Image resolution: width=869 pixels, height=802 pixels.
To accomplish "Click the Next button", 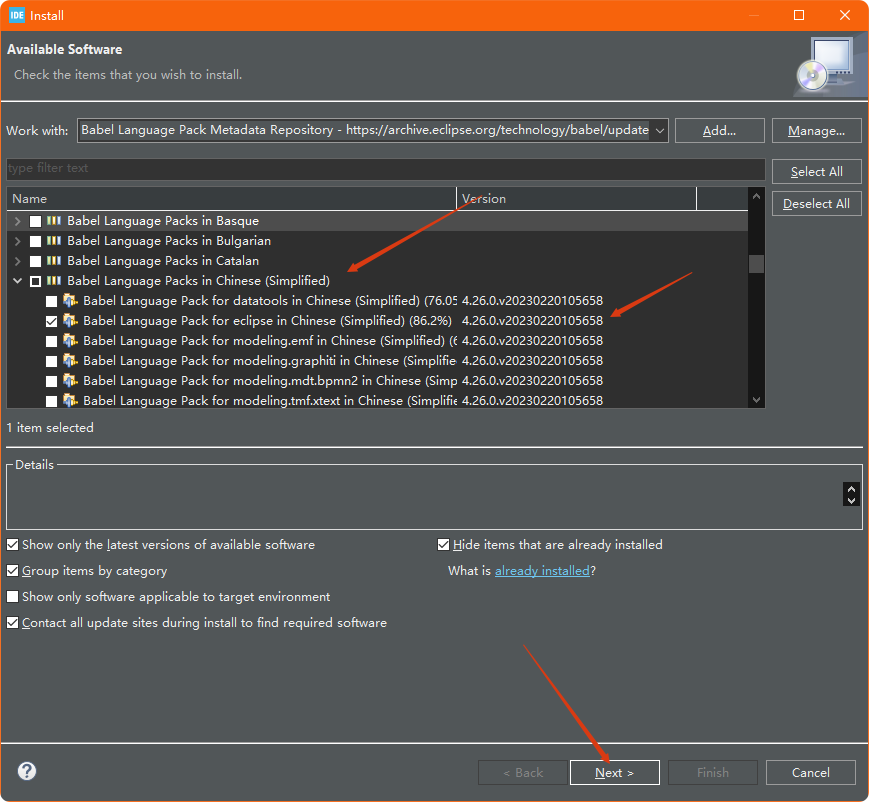I will (x=614, y=772).
